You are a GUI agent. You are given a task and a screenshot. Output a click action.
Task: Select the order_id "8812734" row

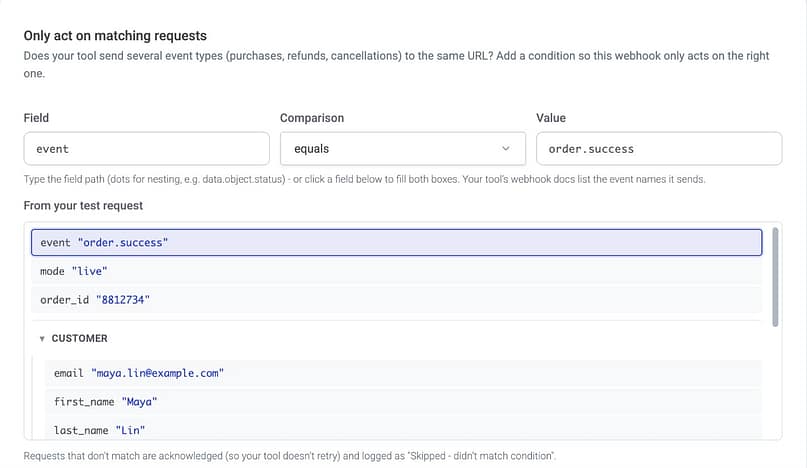(396, 300)
